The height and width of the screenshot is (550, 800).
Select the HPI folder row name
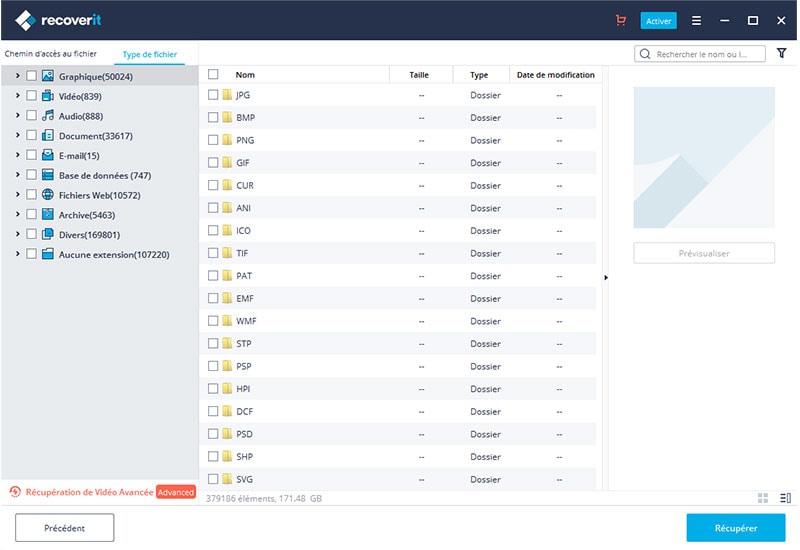click(243, 389)
